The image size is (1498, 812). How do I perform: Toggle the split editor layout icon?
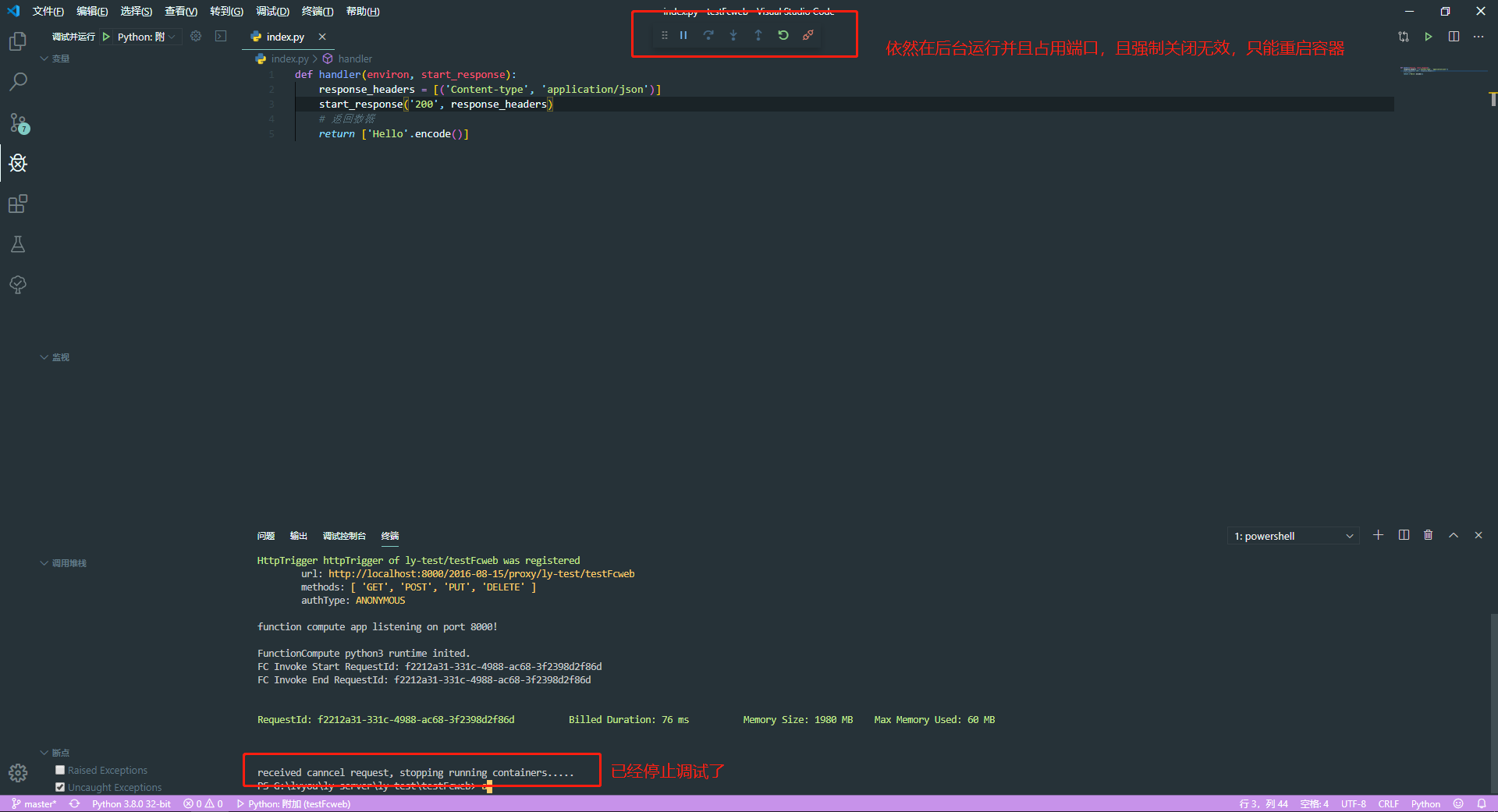coord(1454,36)
